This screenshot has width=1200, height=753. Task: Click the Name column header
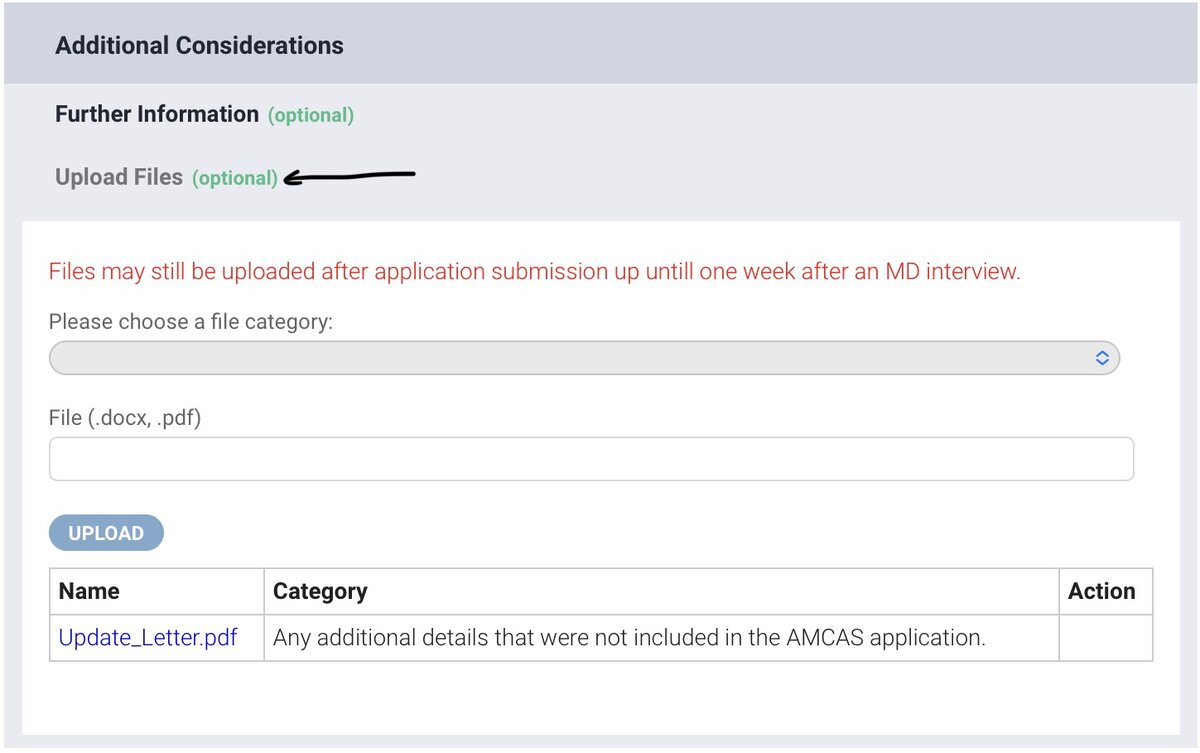[89, 591]
